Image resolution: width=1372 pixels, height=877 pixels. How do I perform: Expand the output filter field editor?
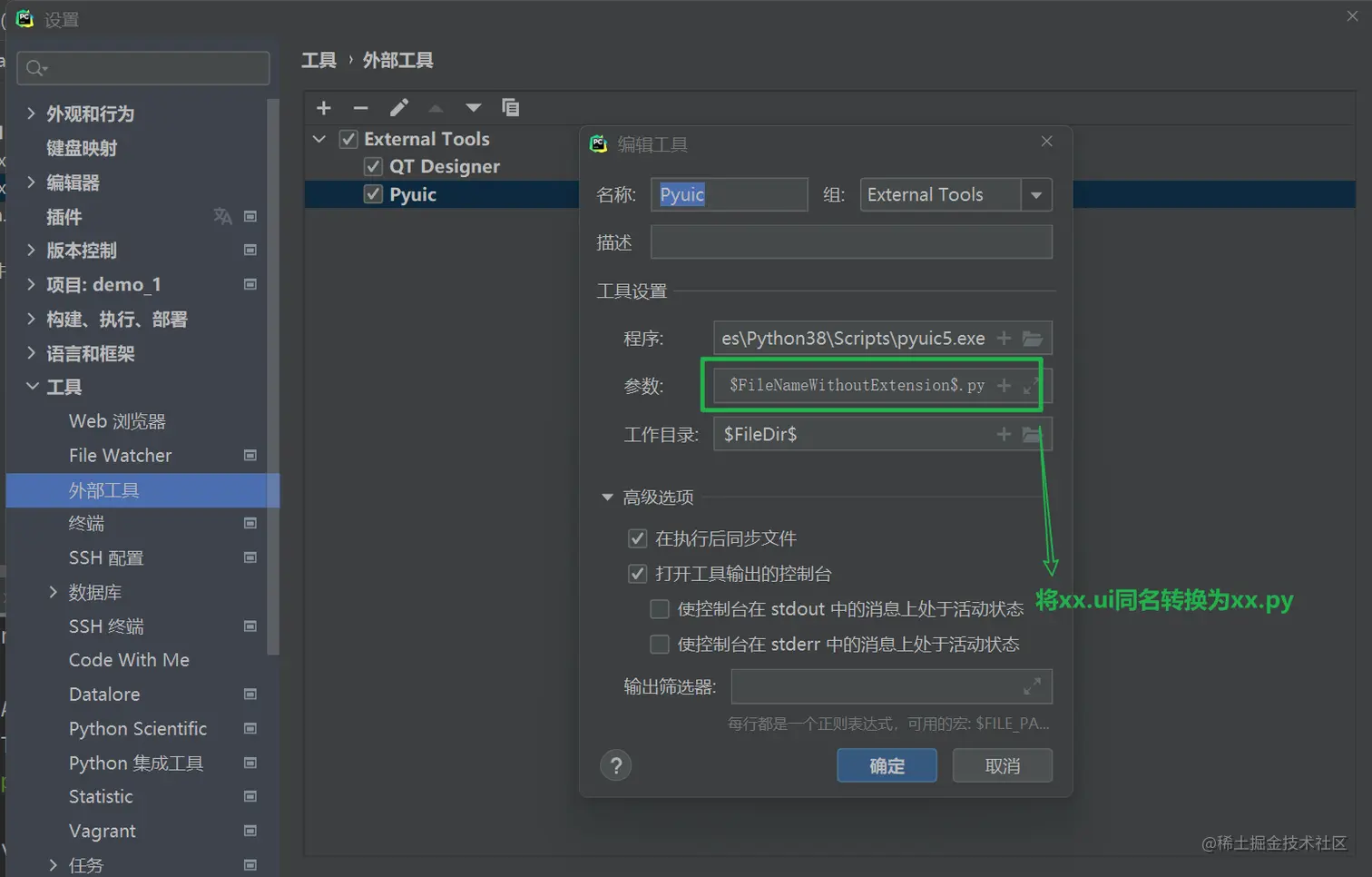pos(1032,686)
